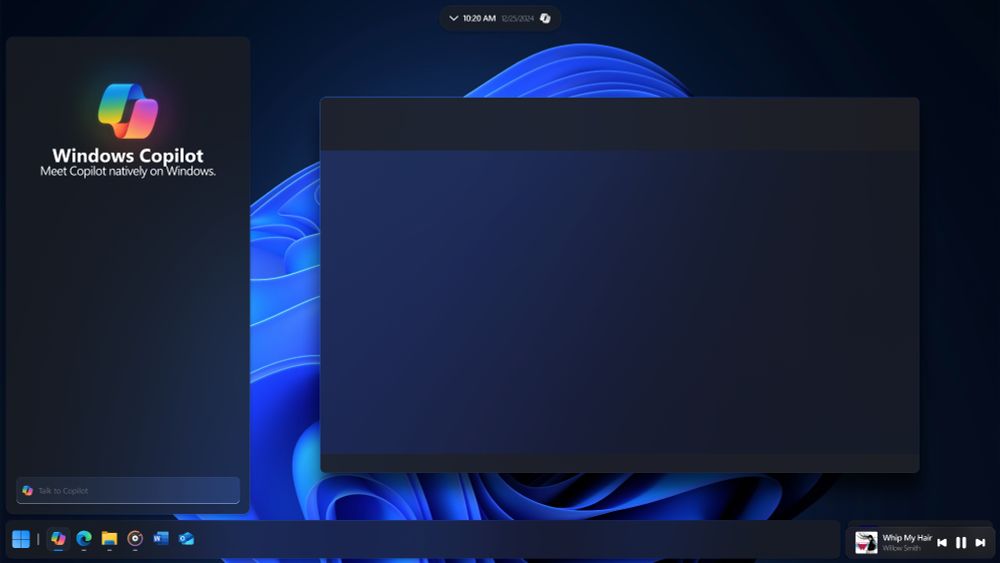Expand the chevron next to 10:20 AM
This screenshot has width=1000, height=563.
point(453,18)
